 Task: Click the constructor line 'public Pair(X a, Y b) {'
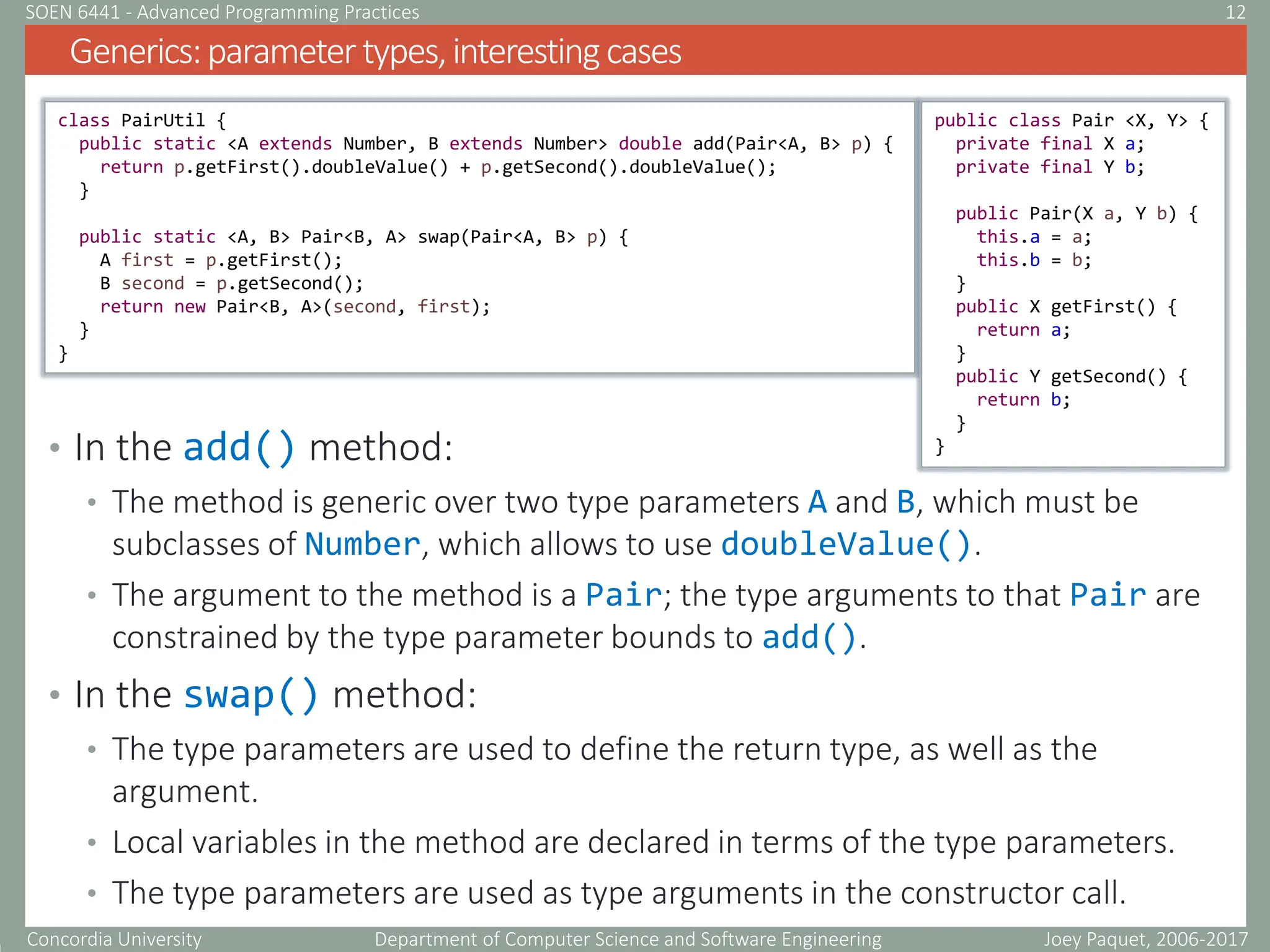[x=1077, y=214]
